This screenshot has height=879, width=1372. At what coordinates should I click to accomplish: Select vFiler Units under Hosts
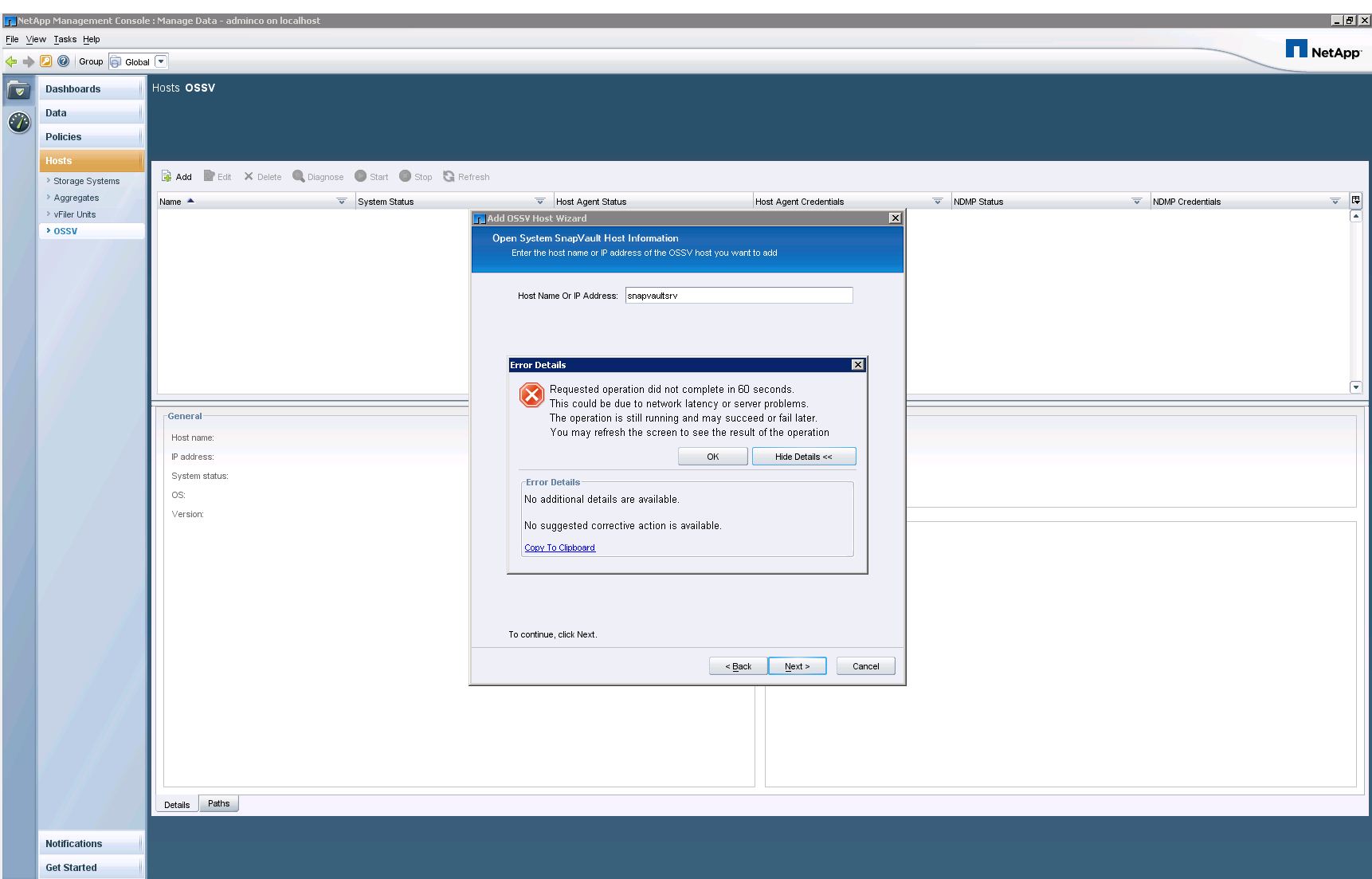pos(75,214)
